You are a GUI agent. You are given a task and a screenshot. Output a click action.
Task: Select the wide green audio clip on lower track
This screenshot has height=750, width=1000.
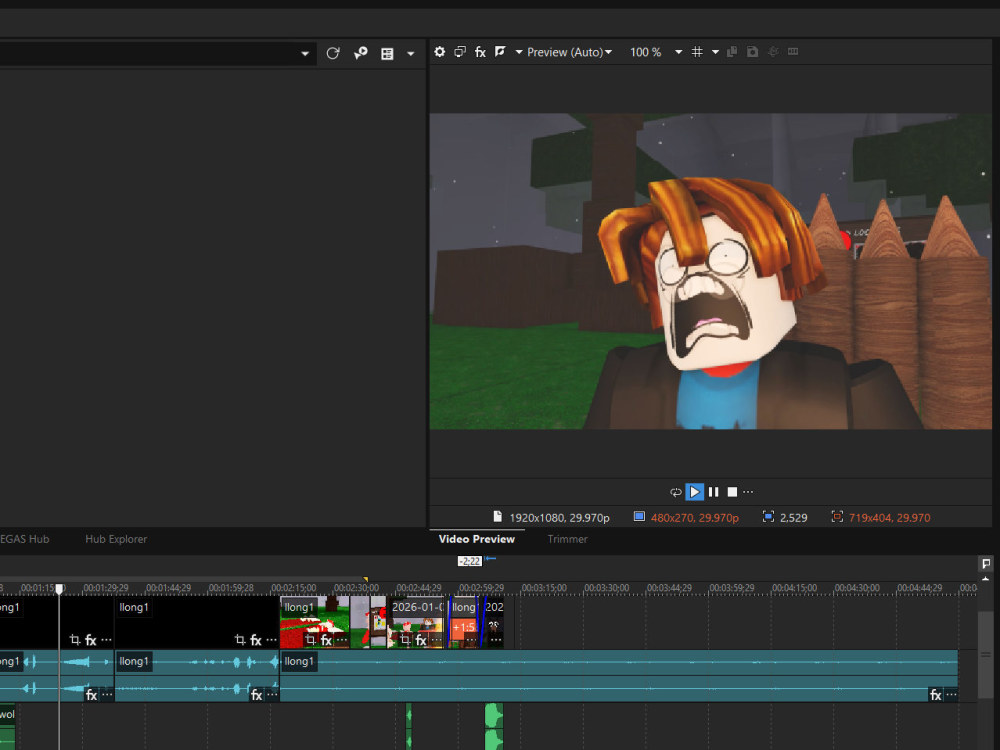(x=494, y=726)
